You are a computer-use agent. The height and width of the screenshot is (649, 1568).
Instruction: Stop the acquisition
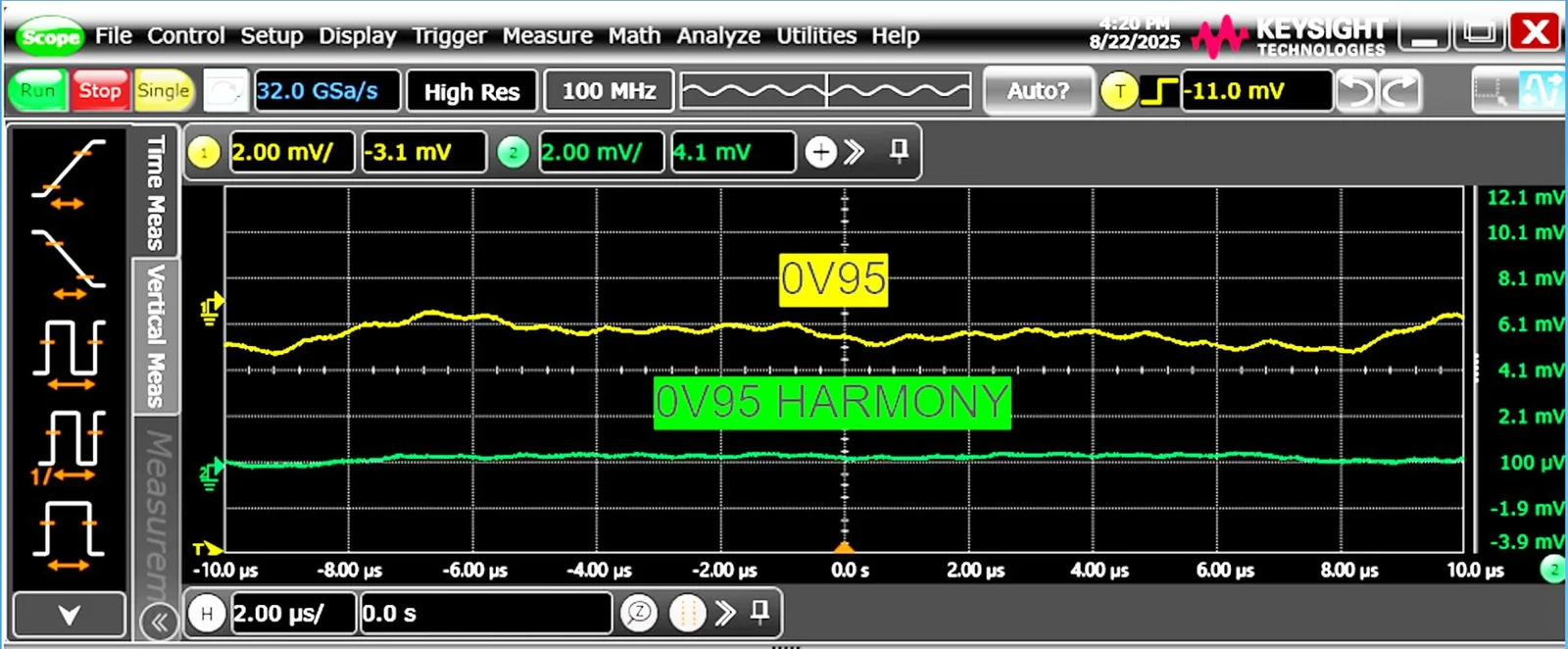pyautogui.click(x=100, y=91)
